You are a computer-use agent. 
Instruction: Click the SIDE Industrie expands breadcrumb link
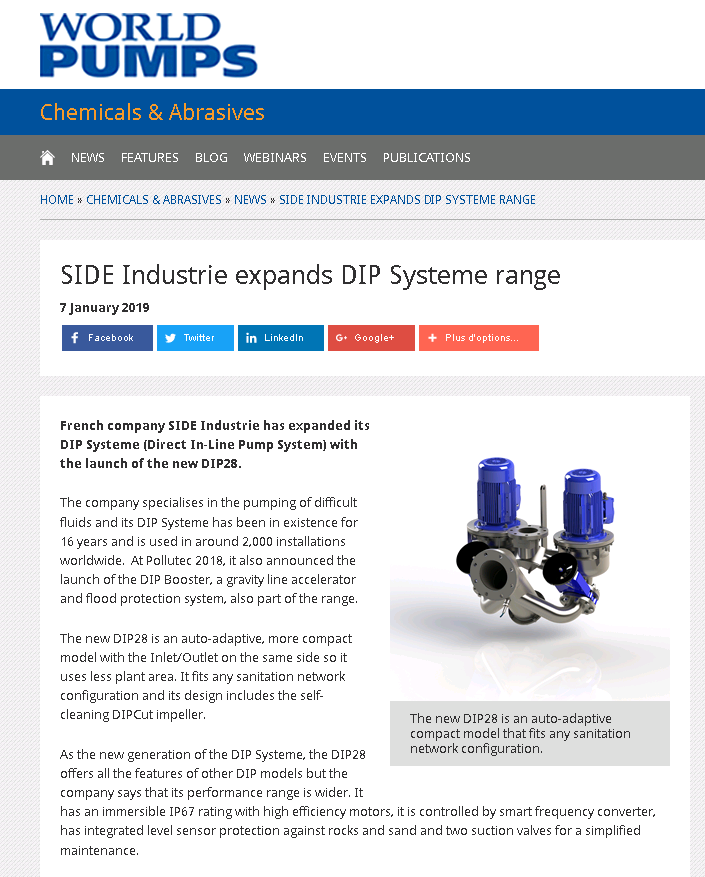(407, 200)
